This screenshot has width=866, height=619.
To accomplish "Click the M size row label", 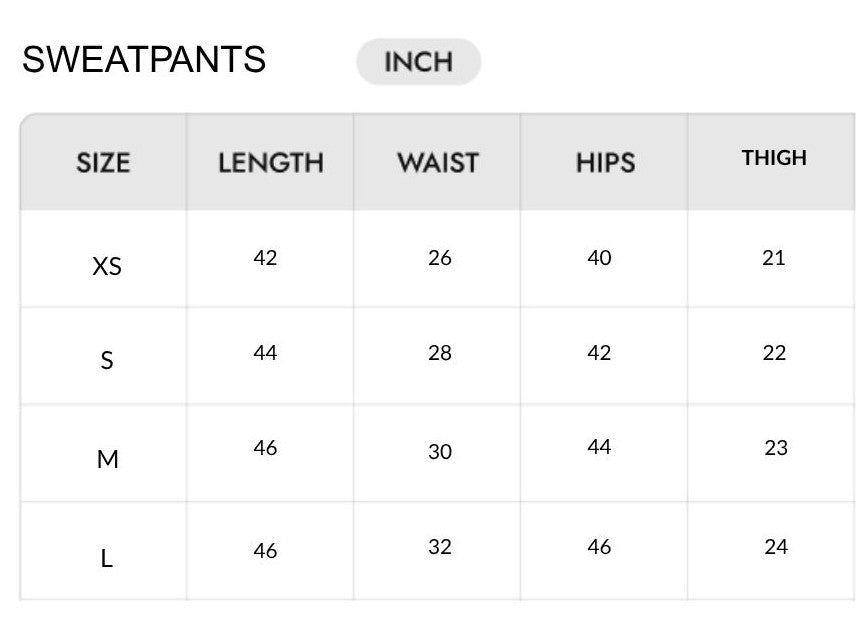I will coord(107,459).
